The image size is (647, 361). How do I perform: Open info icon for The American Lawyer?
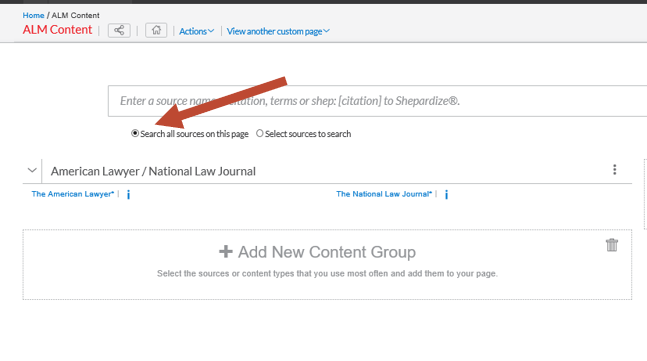coord(128,194)
